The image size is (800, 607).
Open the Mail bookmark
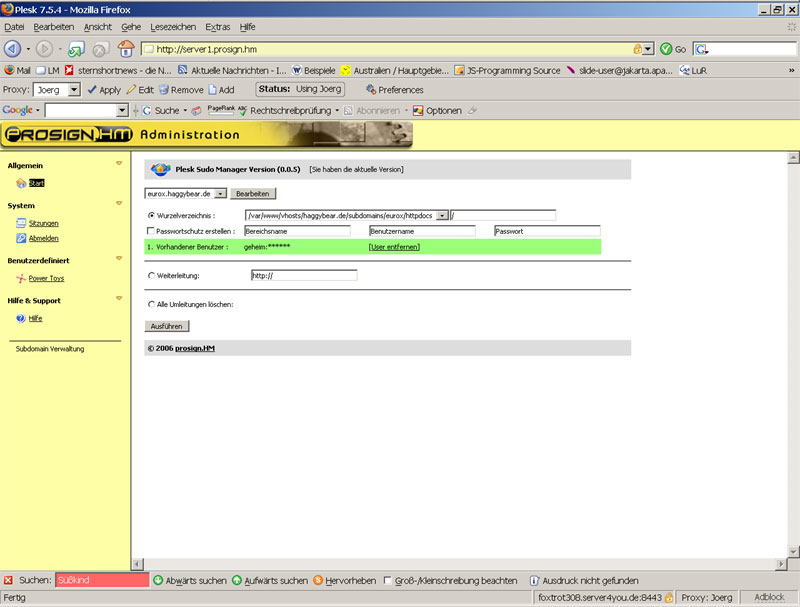[17, 70]
